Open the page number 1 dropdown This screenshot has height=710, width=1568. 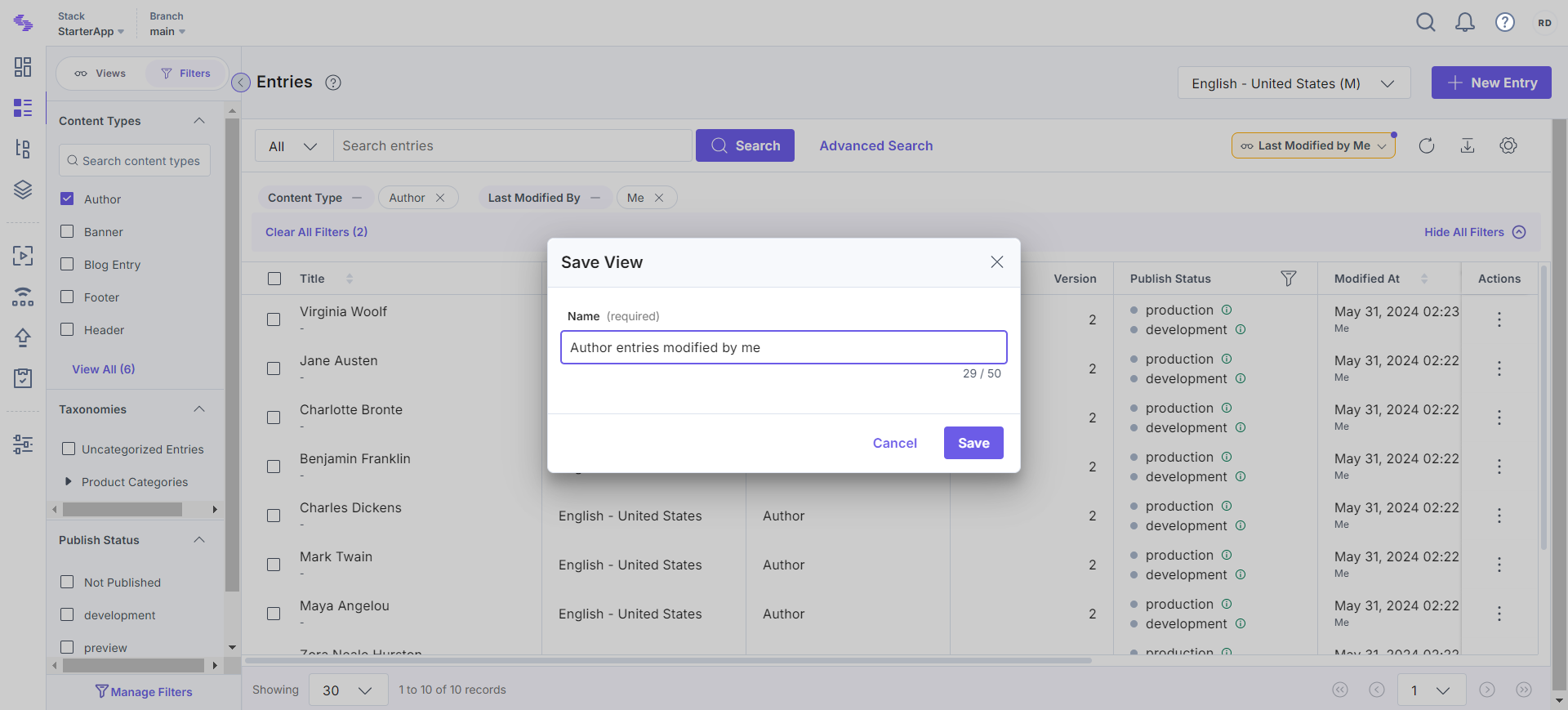[x=1432, y=690]
